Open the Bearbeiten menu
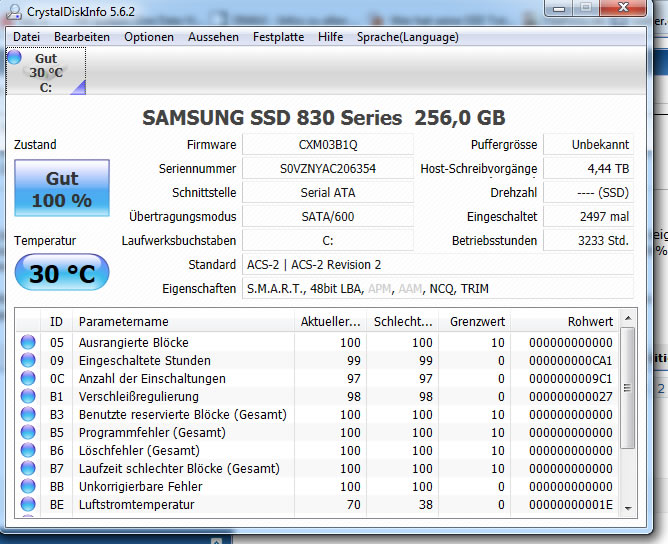This screenshot has width=668, height=544. pyautogui.click(x=82, y=37)
